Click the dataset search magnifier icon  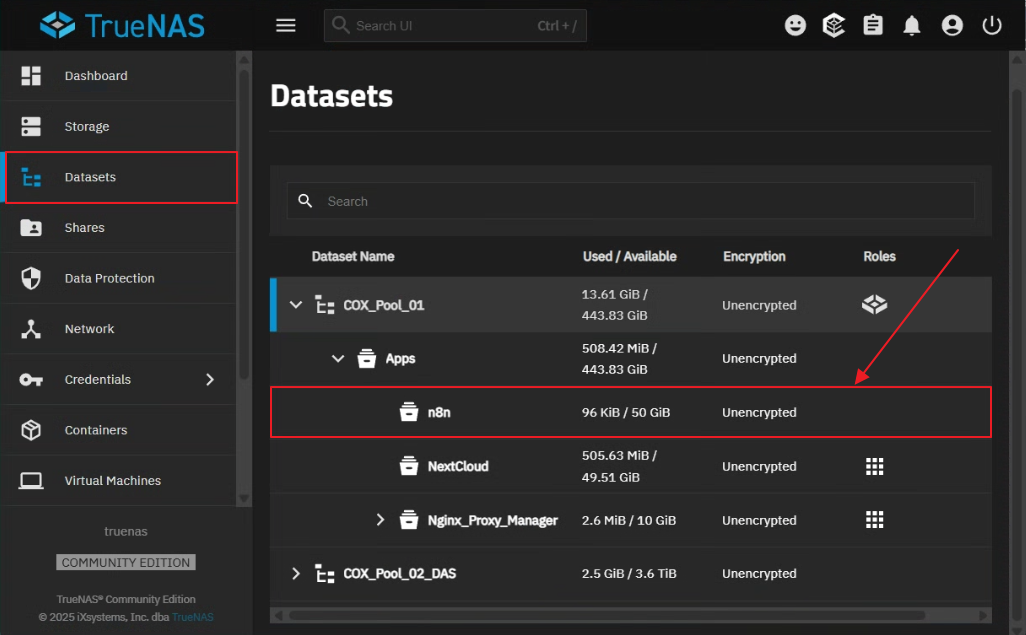coord(305,200)
